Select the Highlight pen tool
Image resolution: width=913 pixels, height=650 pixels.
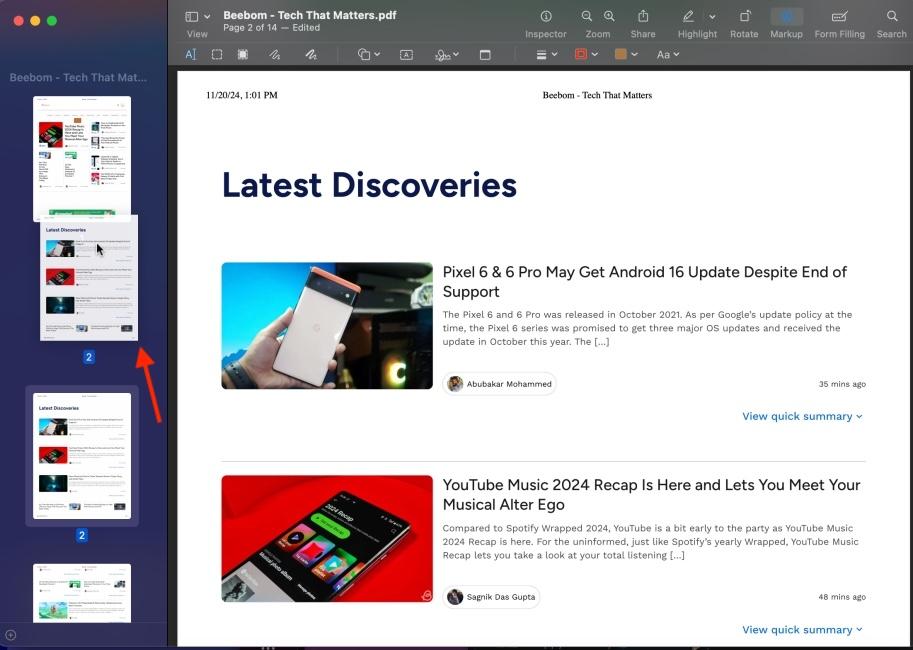click(688, 16)
